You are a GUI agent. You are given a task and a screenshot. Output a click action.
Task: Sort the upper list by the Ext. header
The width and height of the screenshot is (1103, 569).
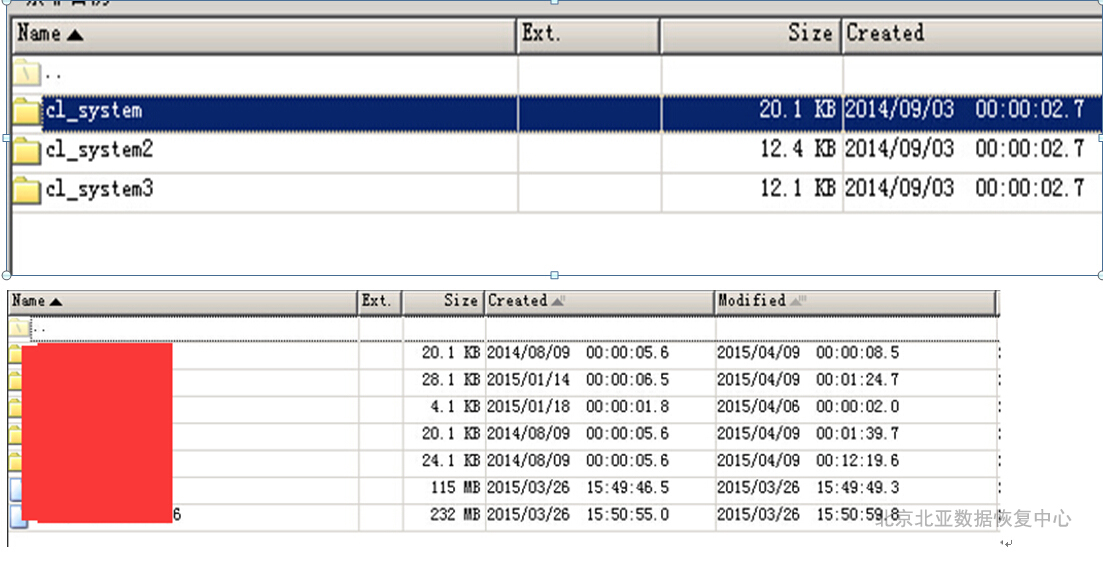[x=588, y=35]
